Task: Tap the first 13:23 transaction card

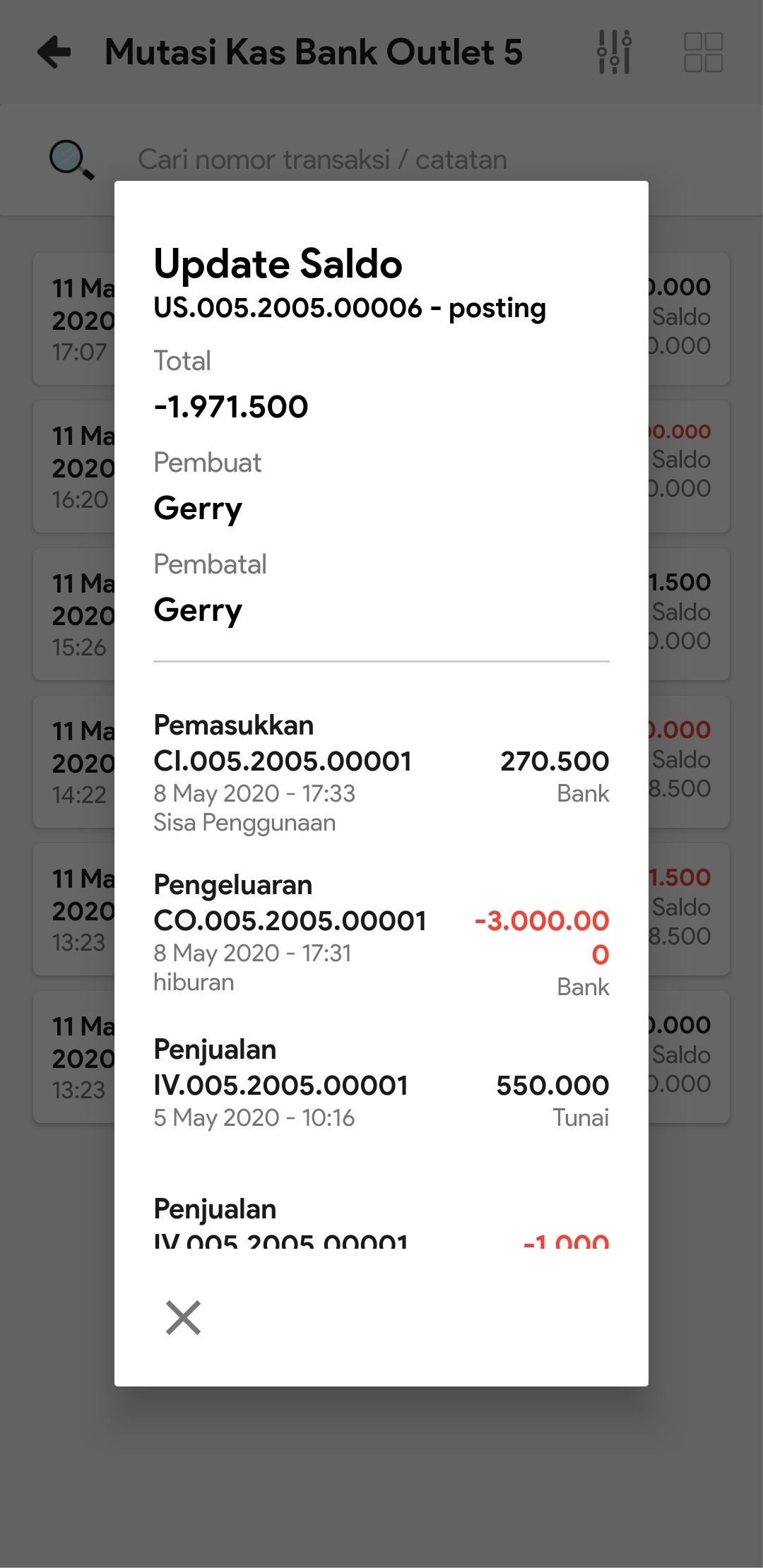Action: coord(74,910)
